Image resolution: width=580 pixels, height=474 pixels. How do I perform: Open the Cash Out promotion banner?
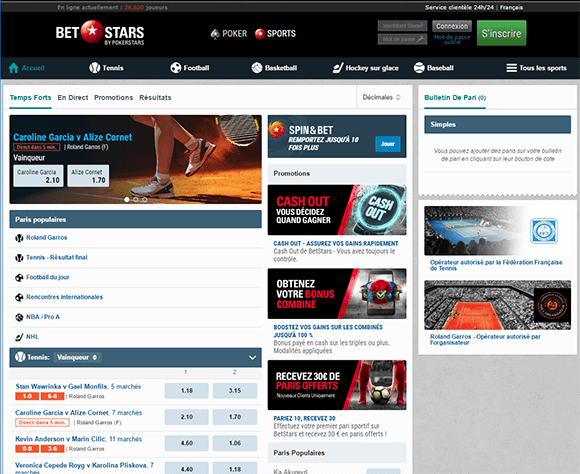tap(337, 210)
